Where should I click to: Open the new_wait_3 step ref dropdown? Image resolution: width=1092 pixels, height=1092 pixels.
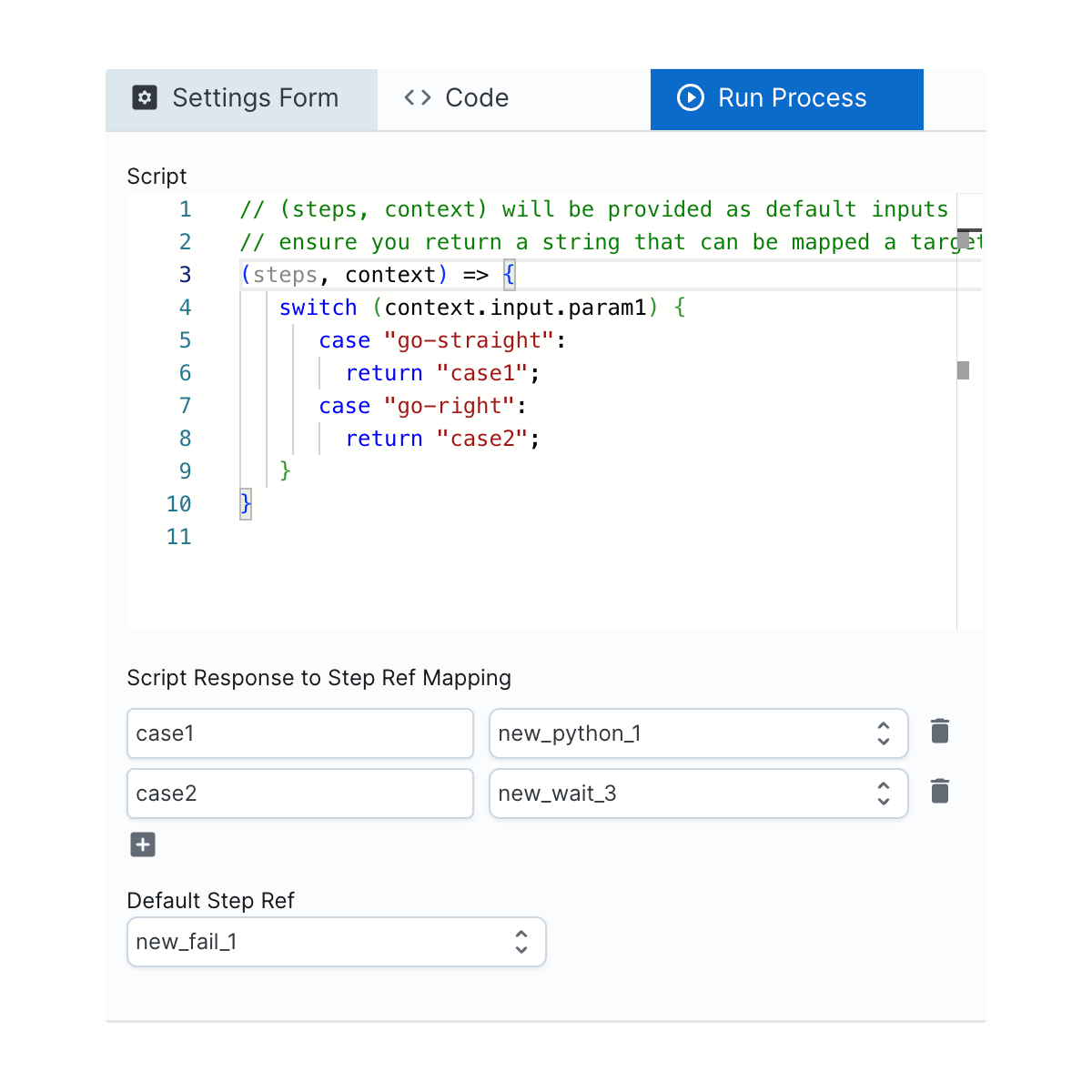[x=698, y=794]
